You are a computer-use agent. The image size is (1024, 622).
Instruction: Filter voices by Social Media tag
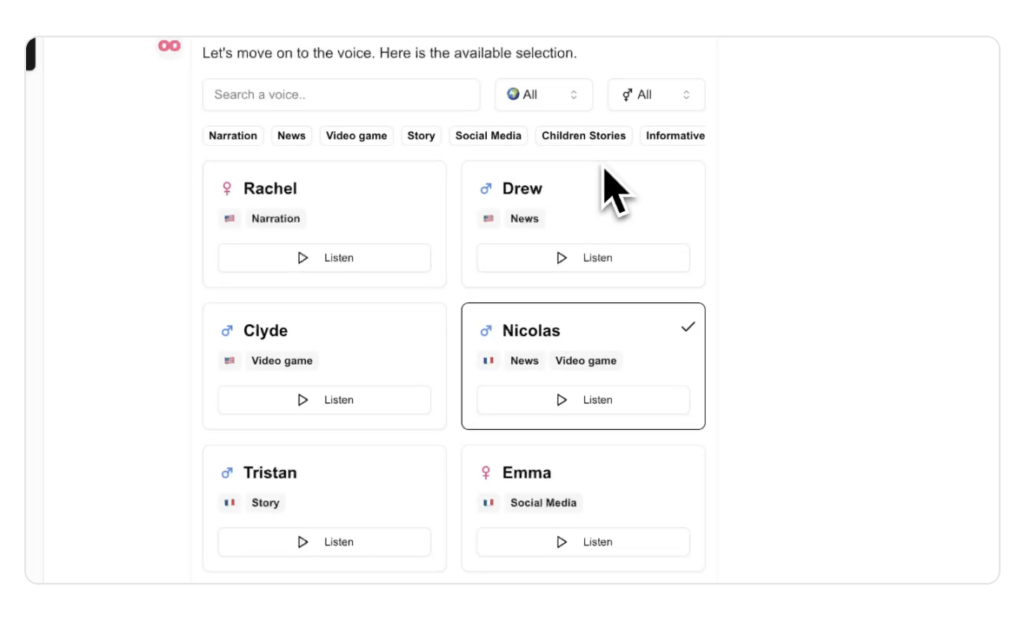click(x=488, y=136)
